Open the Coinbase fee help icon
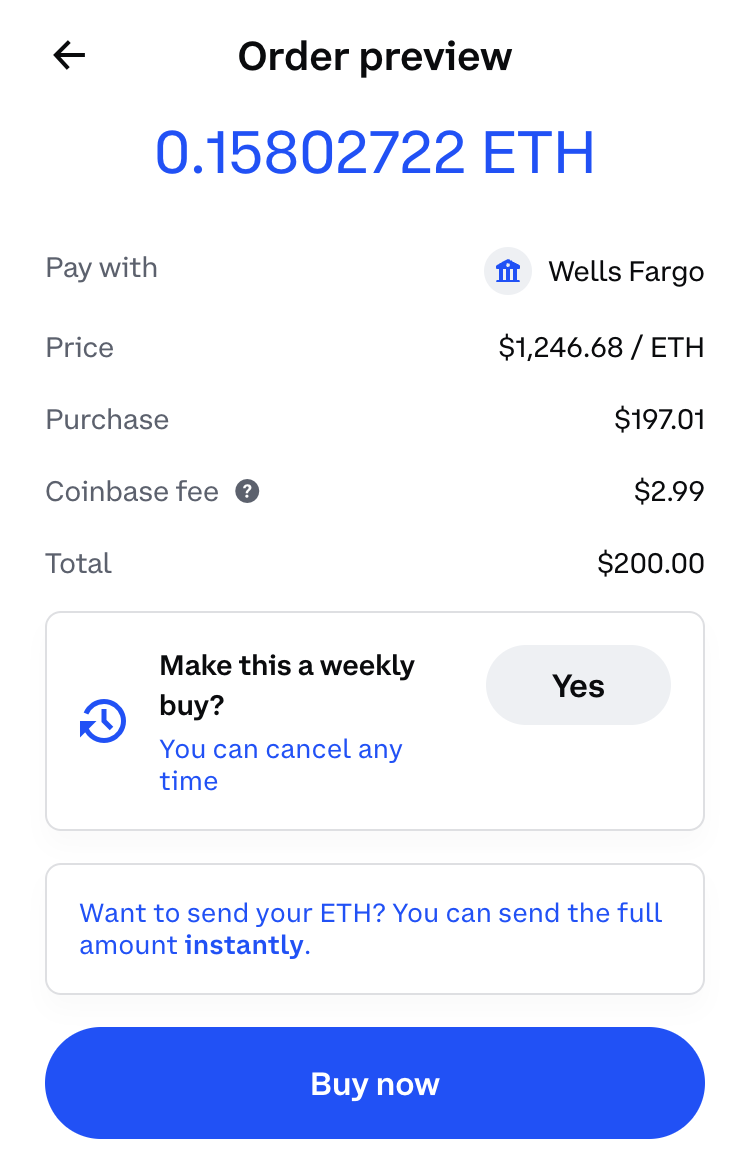 click(247, 491)
